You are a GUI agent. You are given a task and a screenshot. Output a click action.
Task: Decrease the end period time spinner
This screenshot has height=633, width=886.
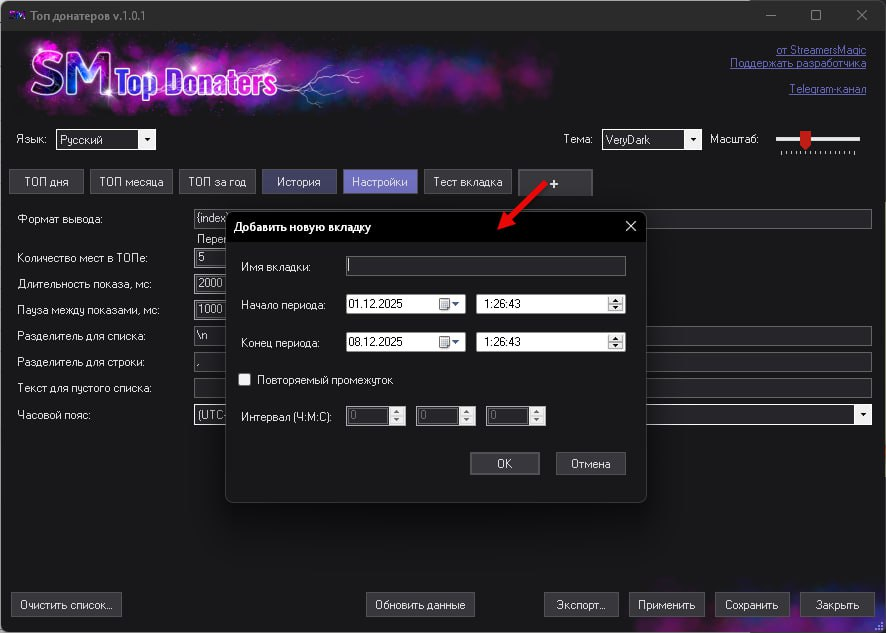click(616, 346)
